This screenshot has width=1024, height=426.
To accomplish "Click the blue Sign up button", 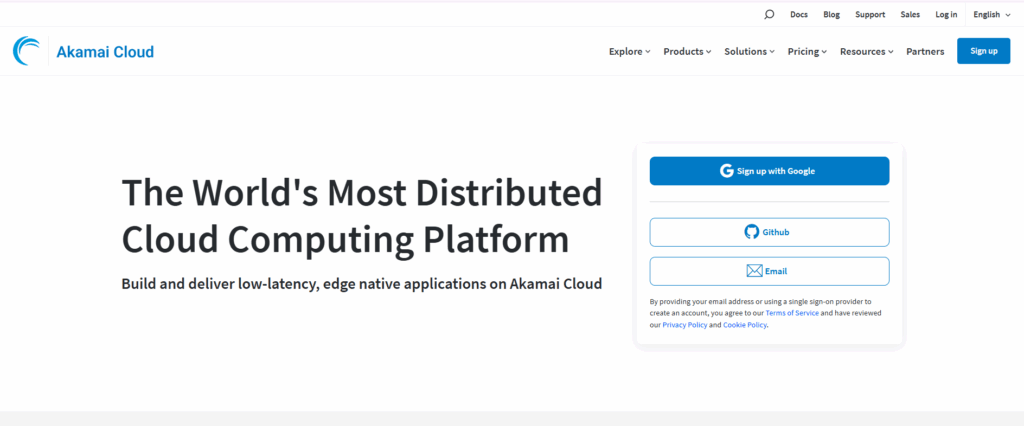I will click(984, 51).
